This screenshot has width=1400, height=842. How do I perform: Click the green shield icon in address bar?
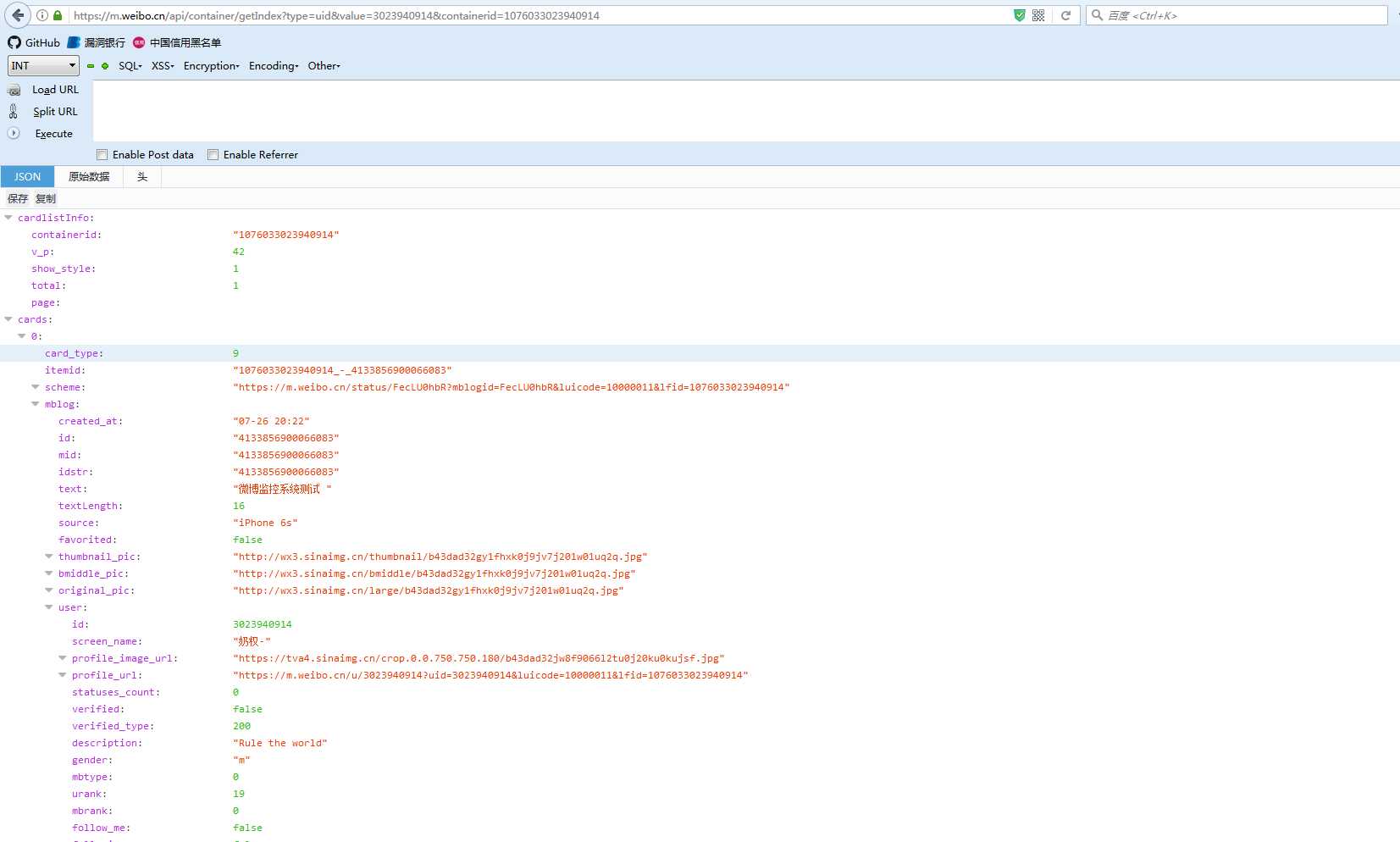pos(1020,15)
